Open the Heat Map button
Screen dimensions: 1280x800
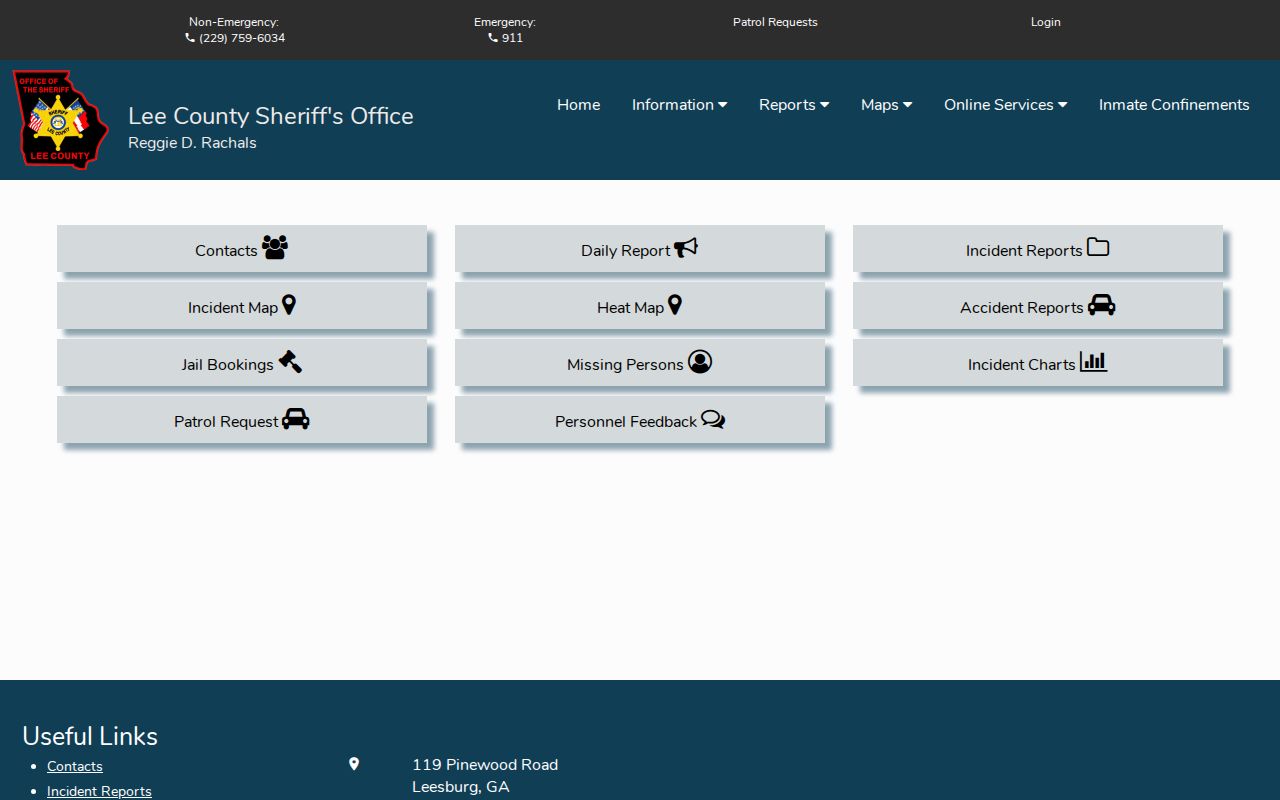click(x=640, y=306)
